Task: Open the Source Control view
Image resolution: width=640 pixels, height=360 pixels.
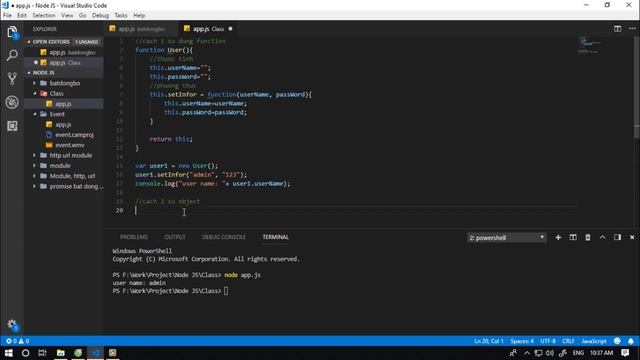Action: pyautogui.click(x=12, y=78)
